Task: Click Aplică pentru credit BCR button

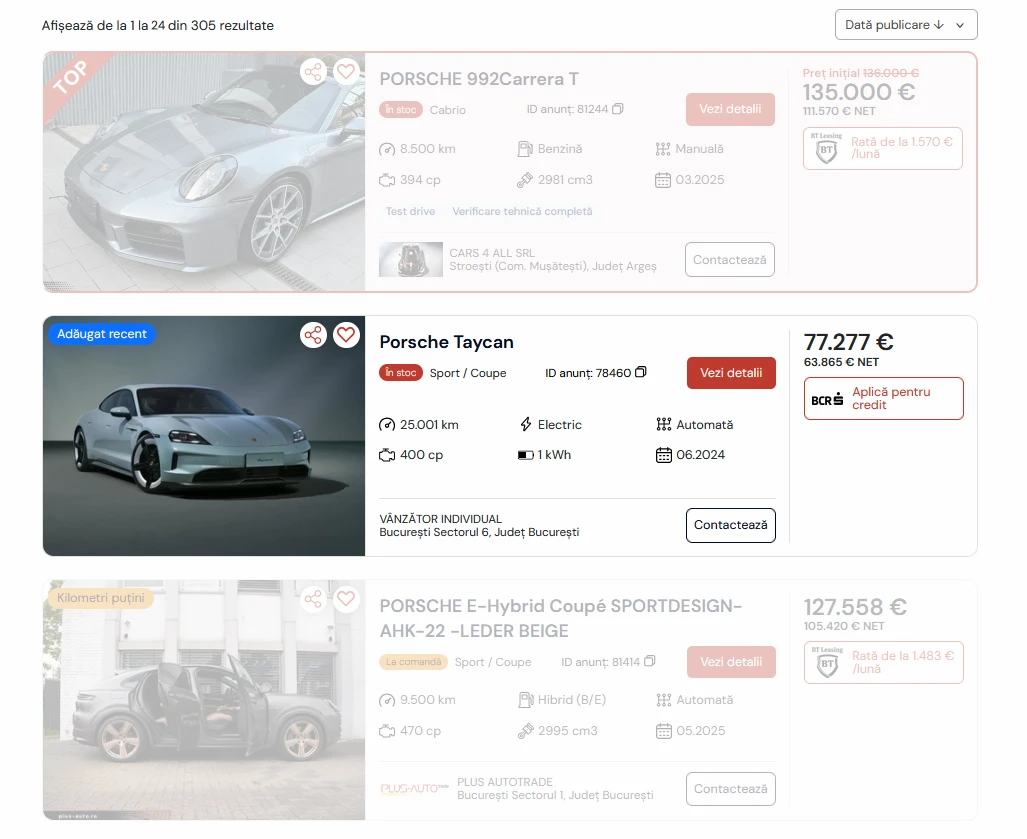Action: (x=884, y=398)
